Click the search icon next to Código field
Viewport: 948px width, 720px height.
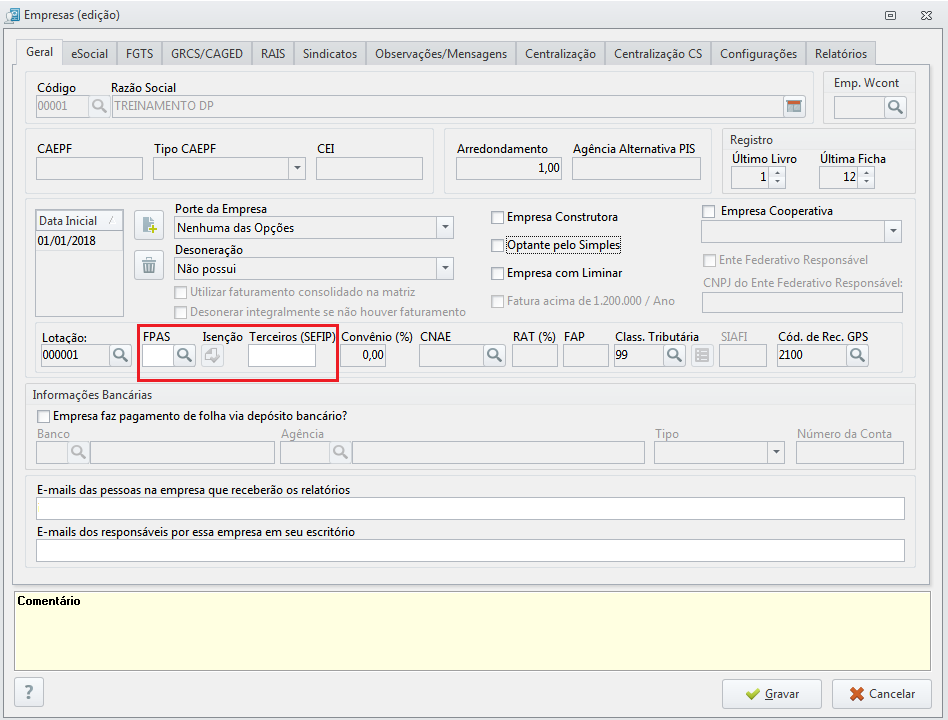coord(99,106)
